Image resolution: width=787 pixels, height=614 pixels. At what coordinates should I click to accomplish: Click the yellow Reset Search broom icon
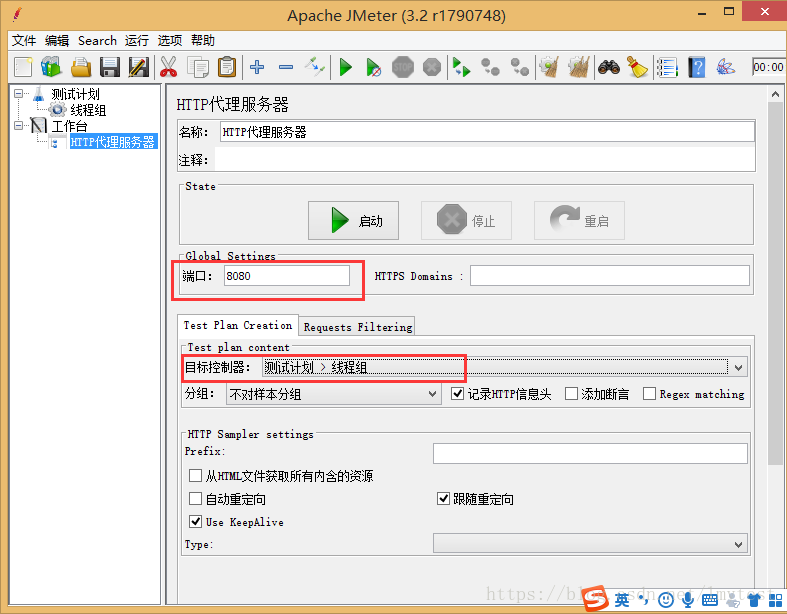click(637, 67)
